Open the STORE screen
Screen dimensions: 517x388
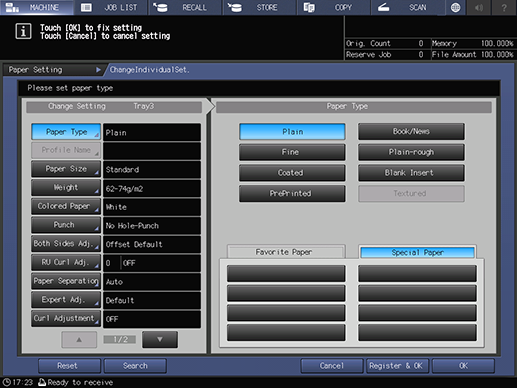tap(259, 7)
